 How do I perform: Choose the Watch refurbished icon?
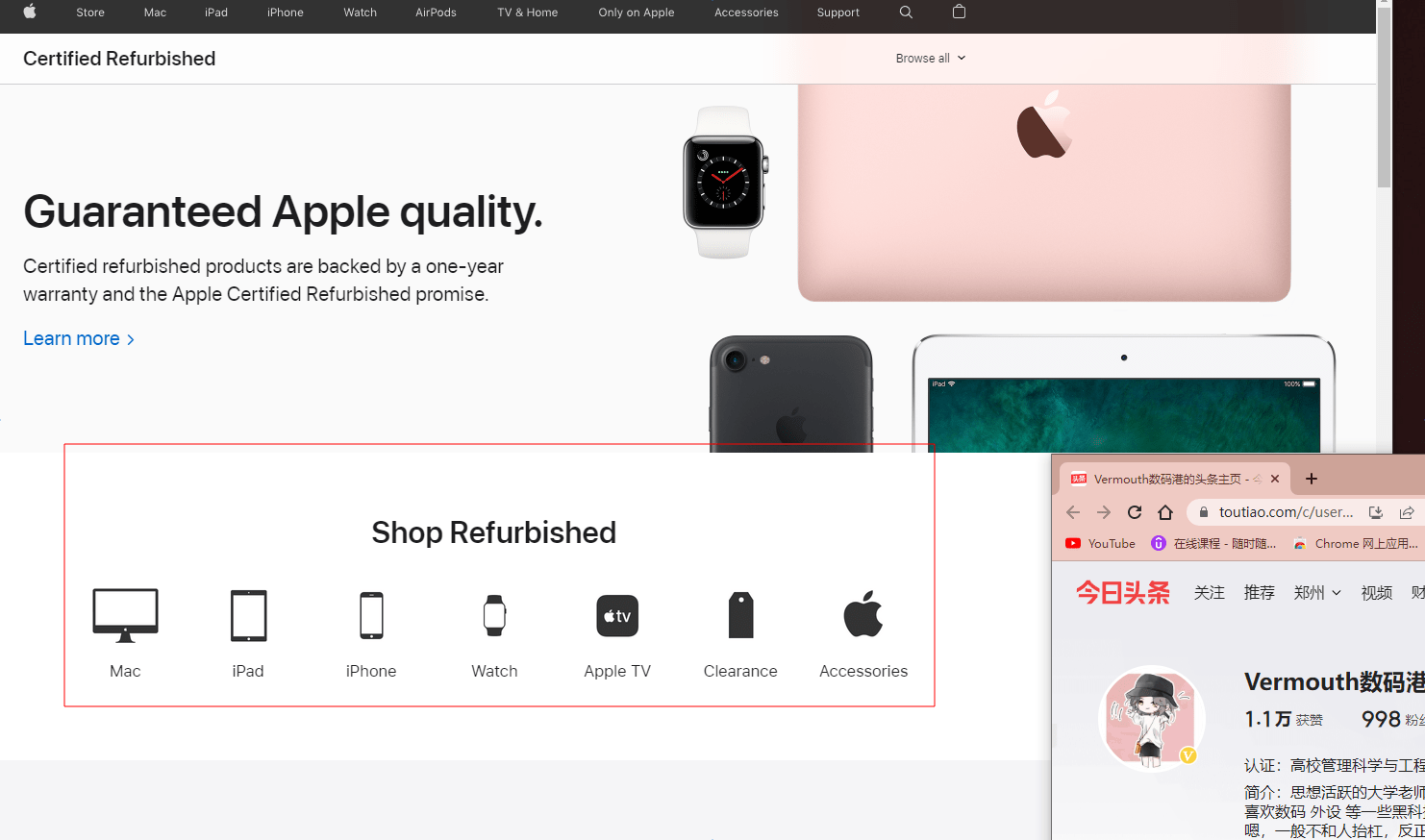point(494,615)
